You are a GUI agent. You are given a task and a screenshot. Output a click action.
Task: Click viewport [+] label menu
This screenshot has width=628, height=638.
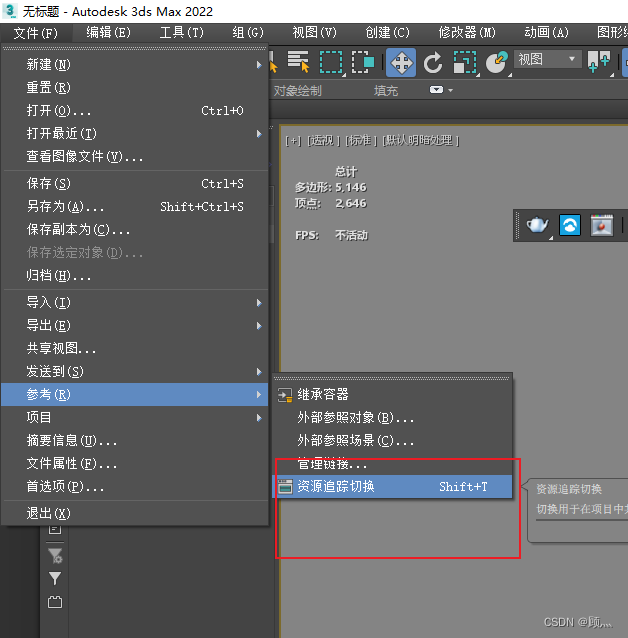click(293, 141)
